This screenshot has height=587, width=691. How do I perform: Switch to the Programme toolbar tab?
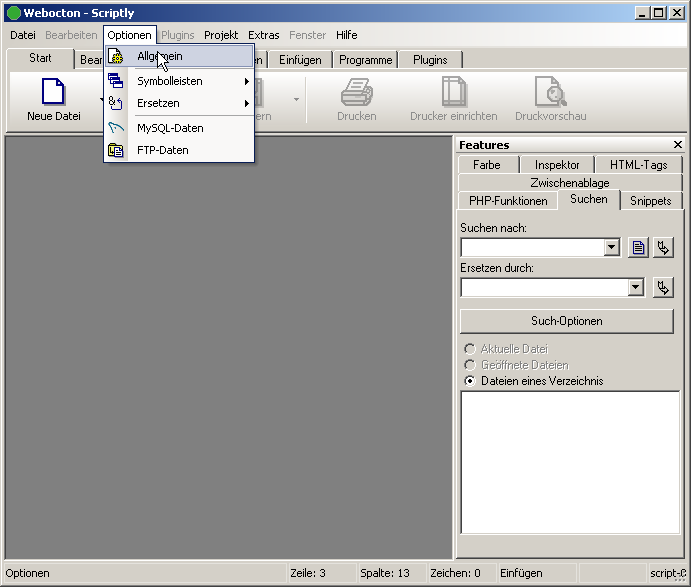click(x=365, y=60)
